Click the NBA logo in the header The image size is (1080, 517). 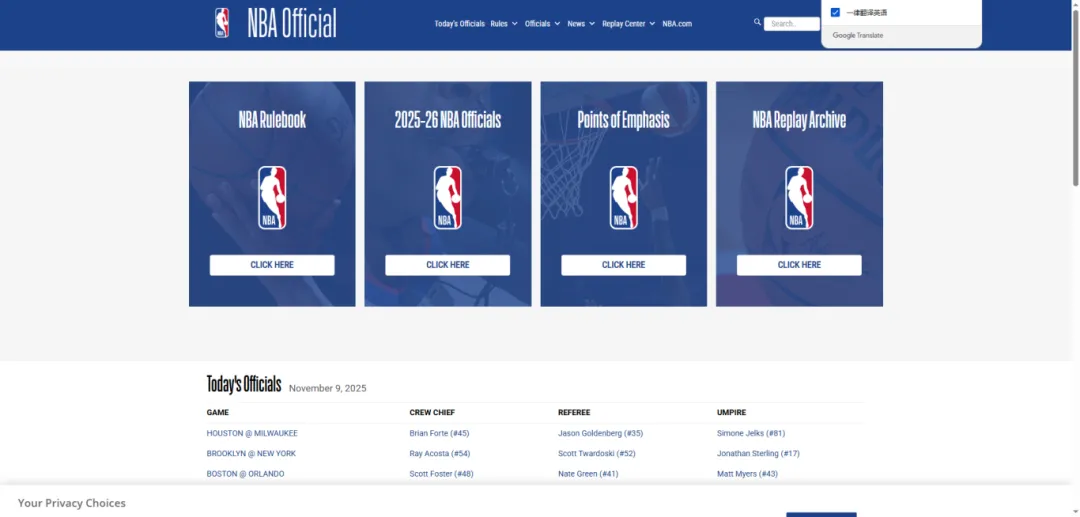(222, 23)
